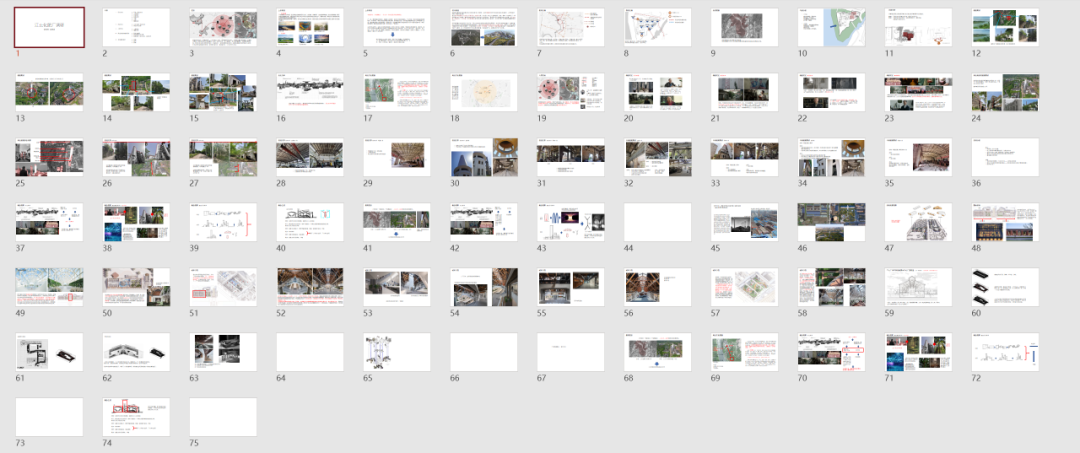Select slide 29 thumbnail
This screenshot has height=453, width=1080.
click(x=397, y=157)
